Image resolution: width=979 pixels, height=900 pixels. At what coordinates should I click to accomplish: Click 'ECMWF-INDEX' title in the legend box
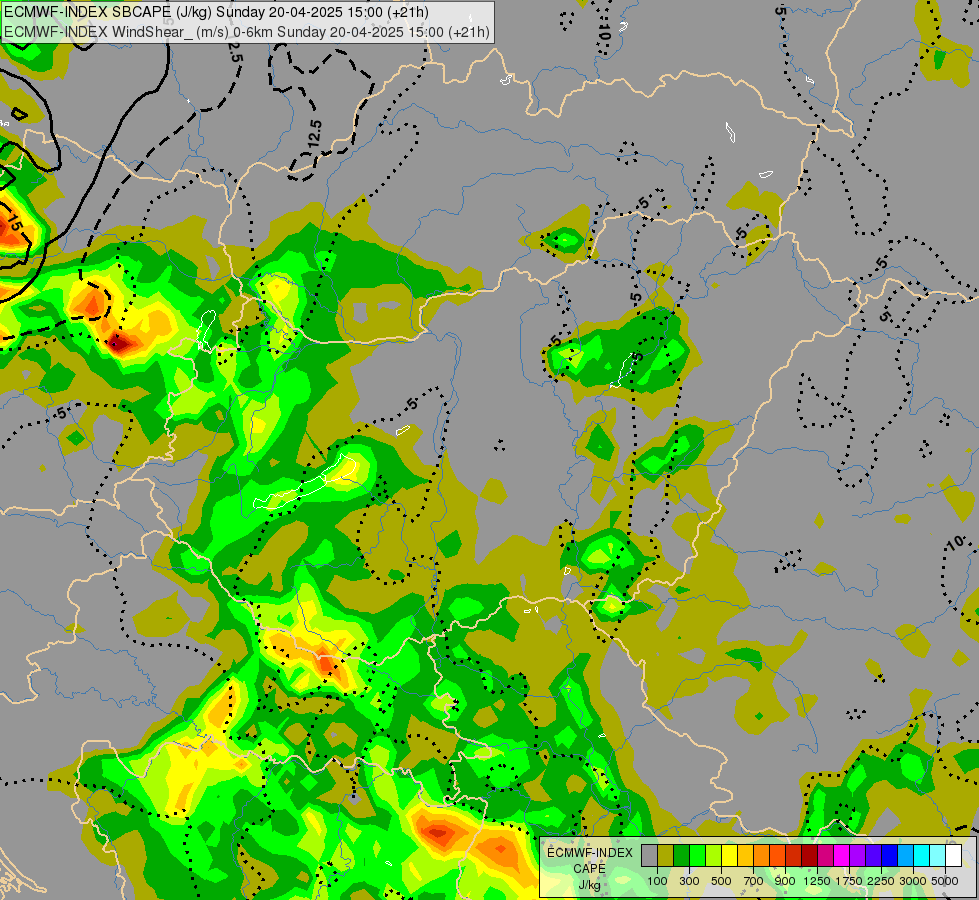[x=590, y=853]
